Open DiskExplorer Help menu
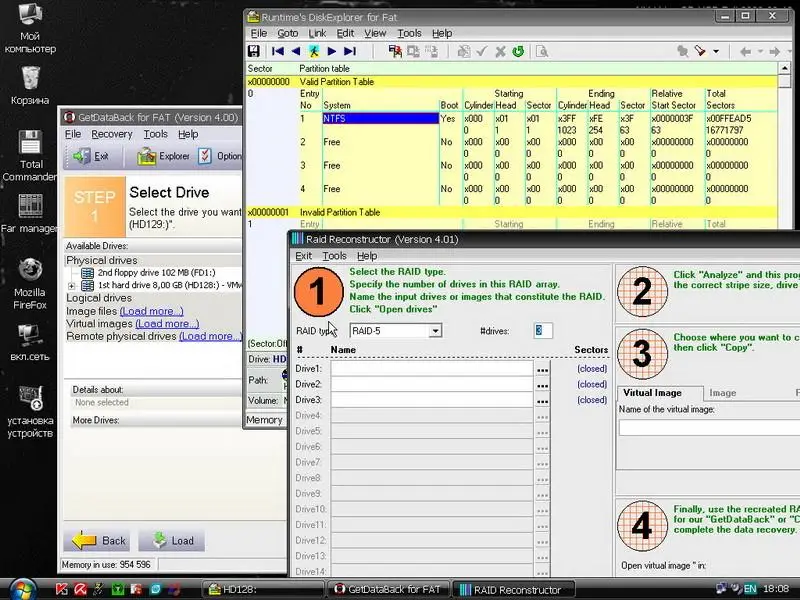Screen dimensions: 800x600 (x=442, y=33)
